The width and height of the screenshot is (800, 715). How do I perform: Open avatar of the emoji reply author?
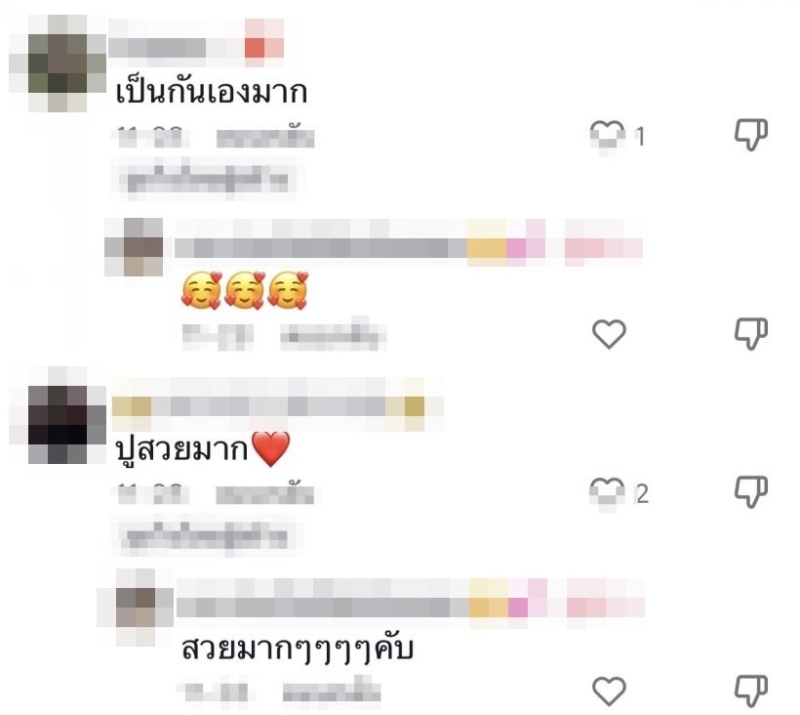point(134,247)
